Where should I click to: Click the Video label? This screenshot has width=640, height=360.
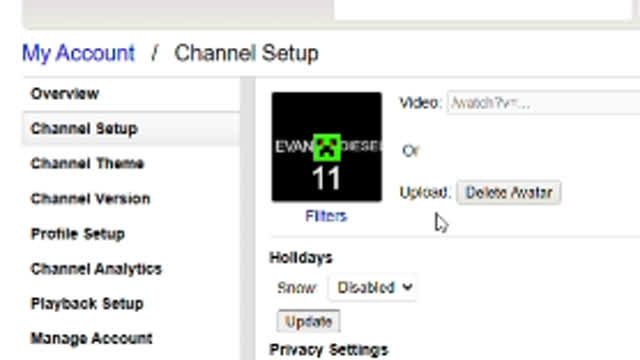[420, 103]
